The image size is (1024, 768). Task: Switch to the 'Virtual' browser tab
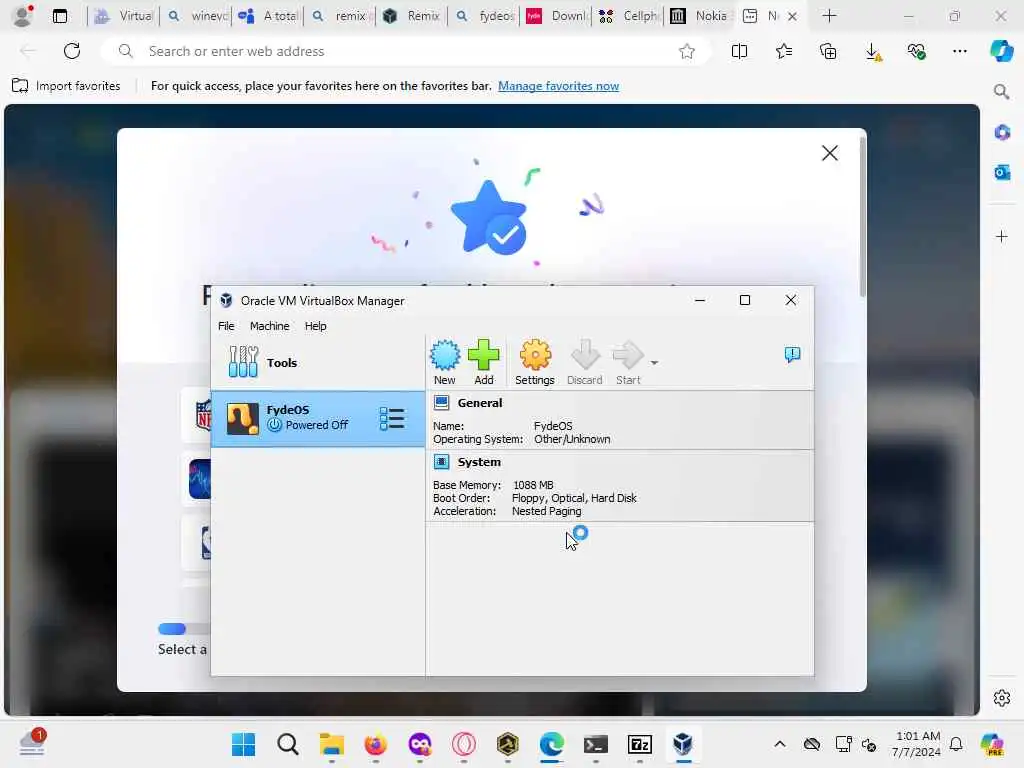pyautogui.click(x=123, y=16)
